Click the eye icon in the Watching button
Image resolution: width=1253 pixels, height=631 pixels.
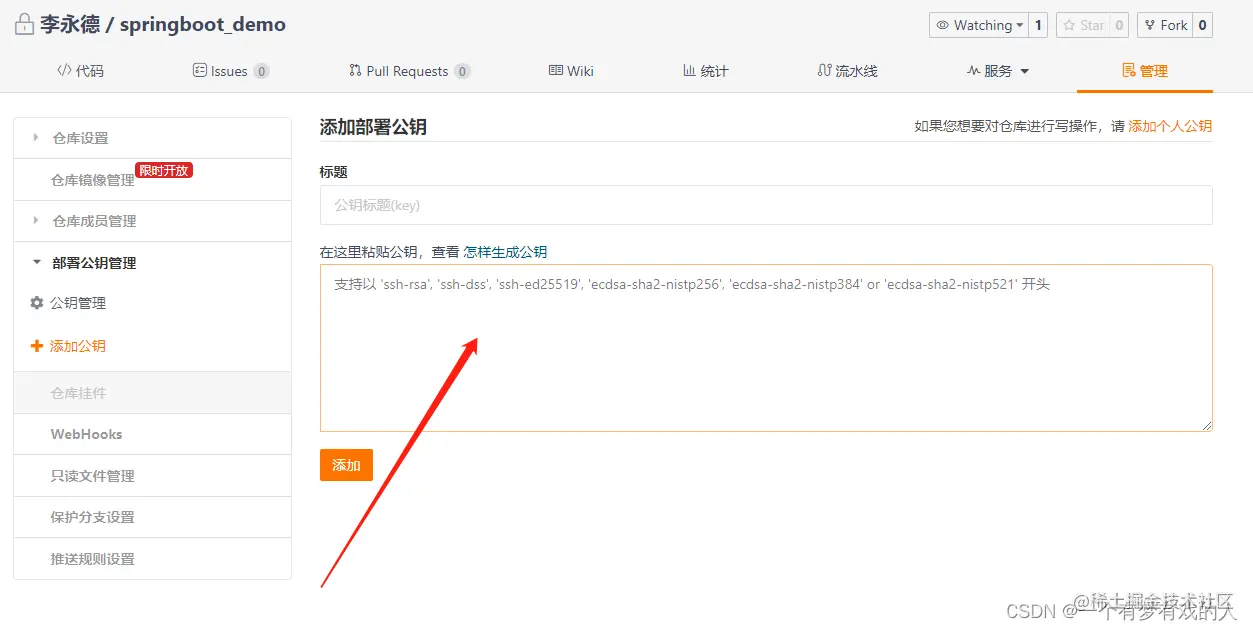coord(942,25)
